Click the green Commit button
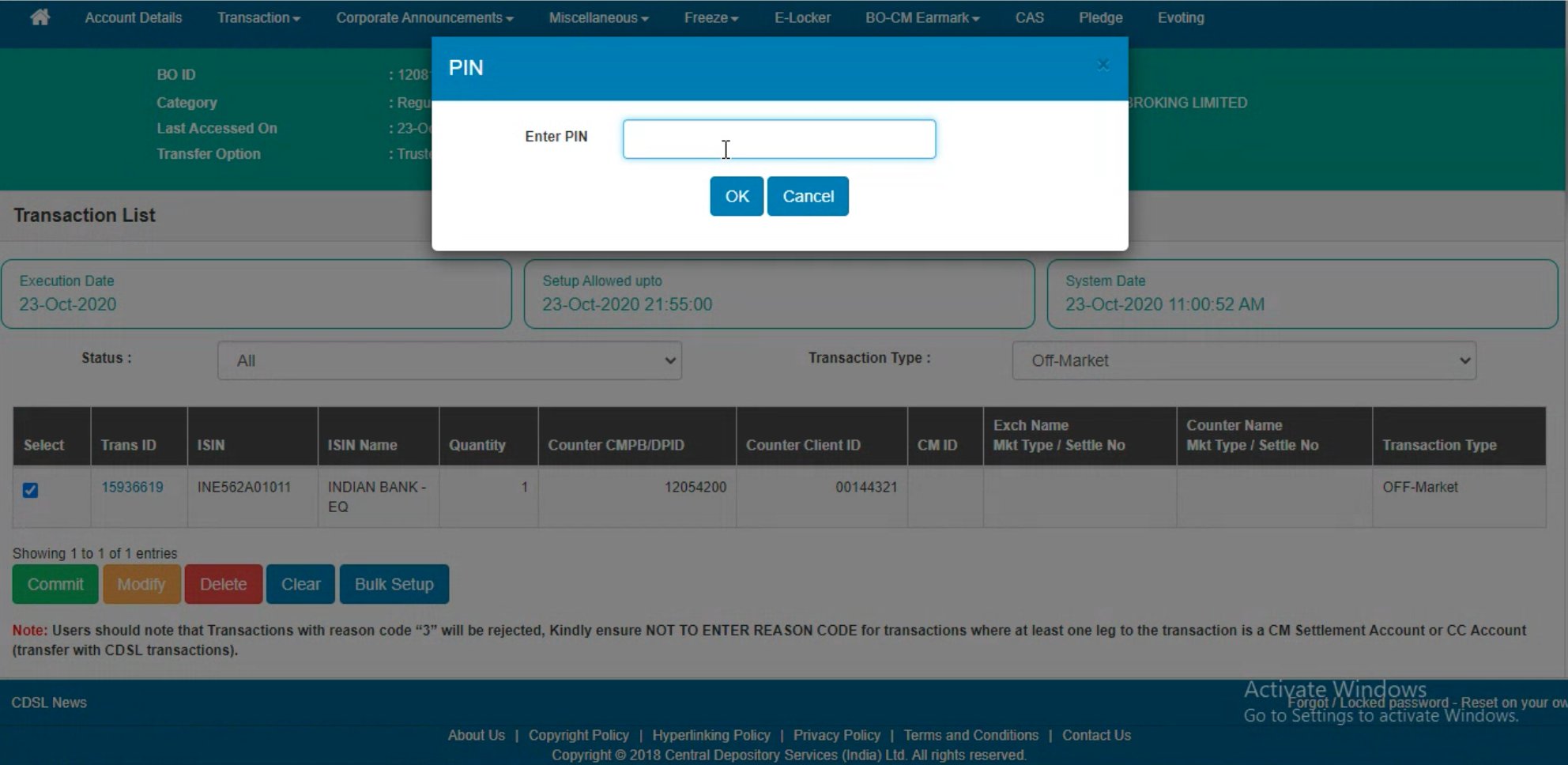Viewport: 1568px width, 765px height. click(x=55, y=584)
